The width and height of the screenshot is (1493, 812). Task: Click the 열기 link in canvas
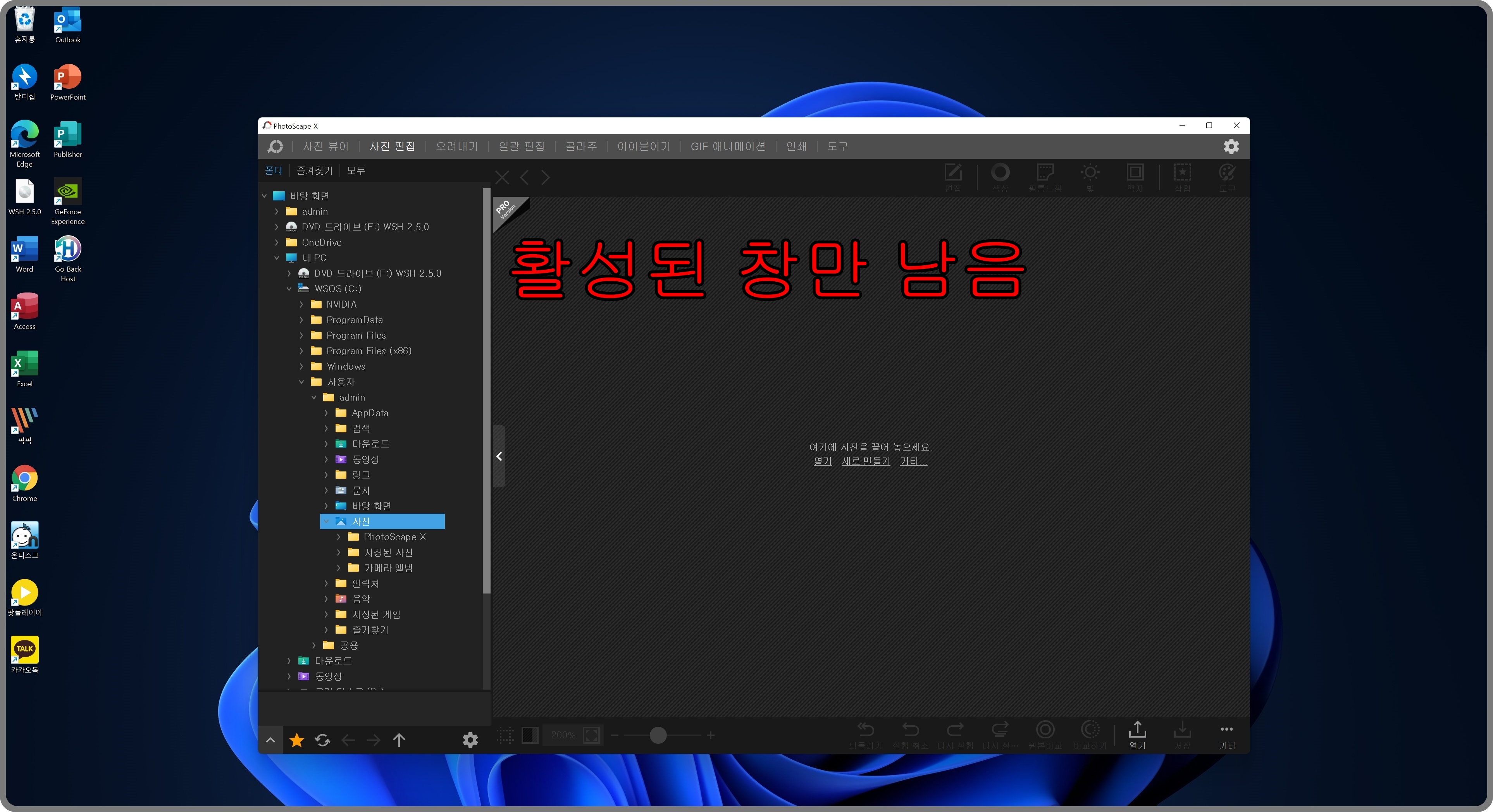tap(822, 461)
